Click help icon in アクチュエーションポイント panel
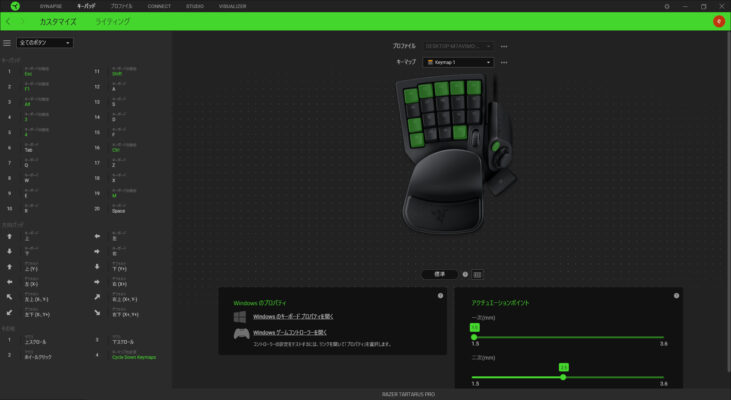 pos(676,296)
